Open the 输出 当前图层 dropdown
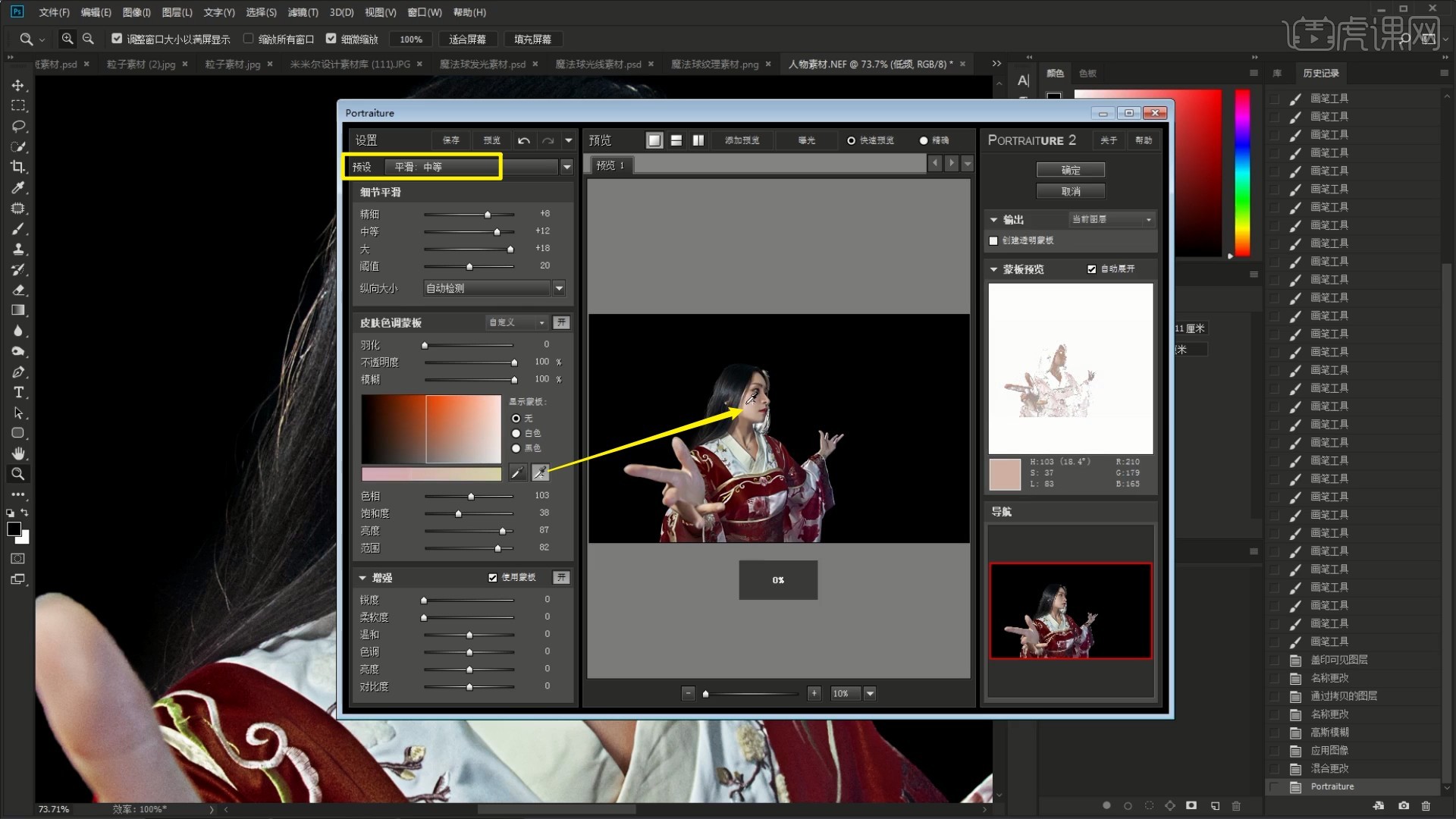1456x819 pixels. (1112, 219)
